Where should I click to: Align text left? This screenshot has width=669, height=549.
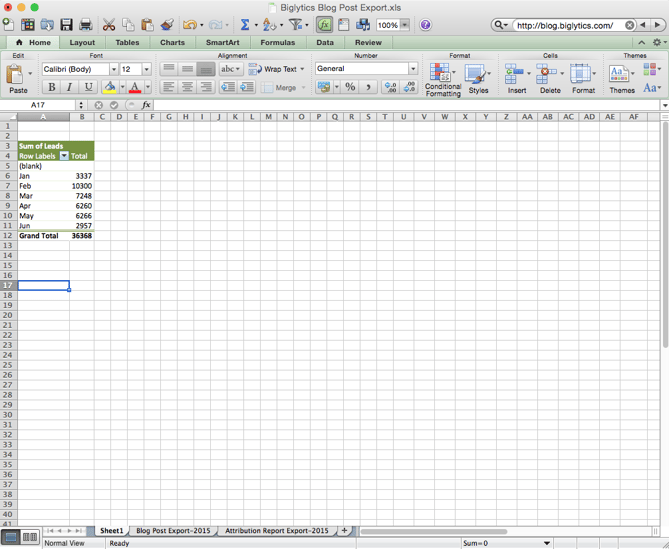(x=169, y=87)
